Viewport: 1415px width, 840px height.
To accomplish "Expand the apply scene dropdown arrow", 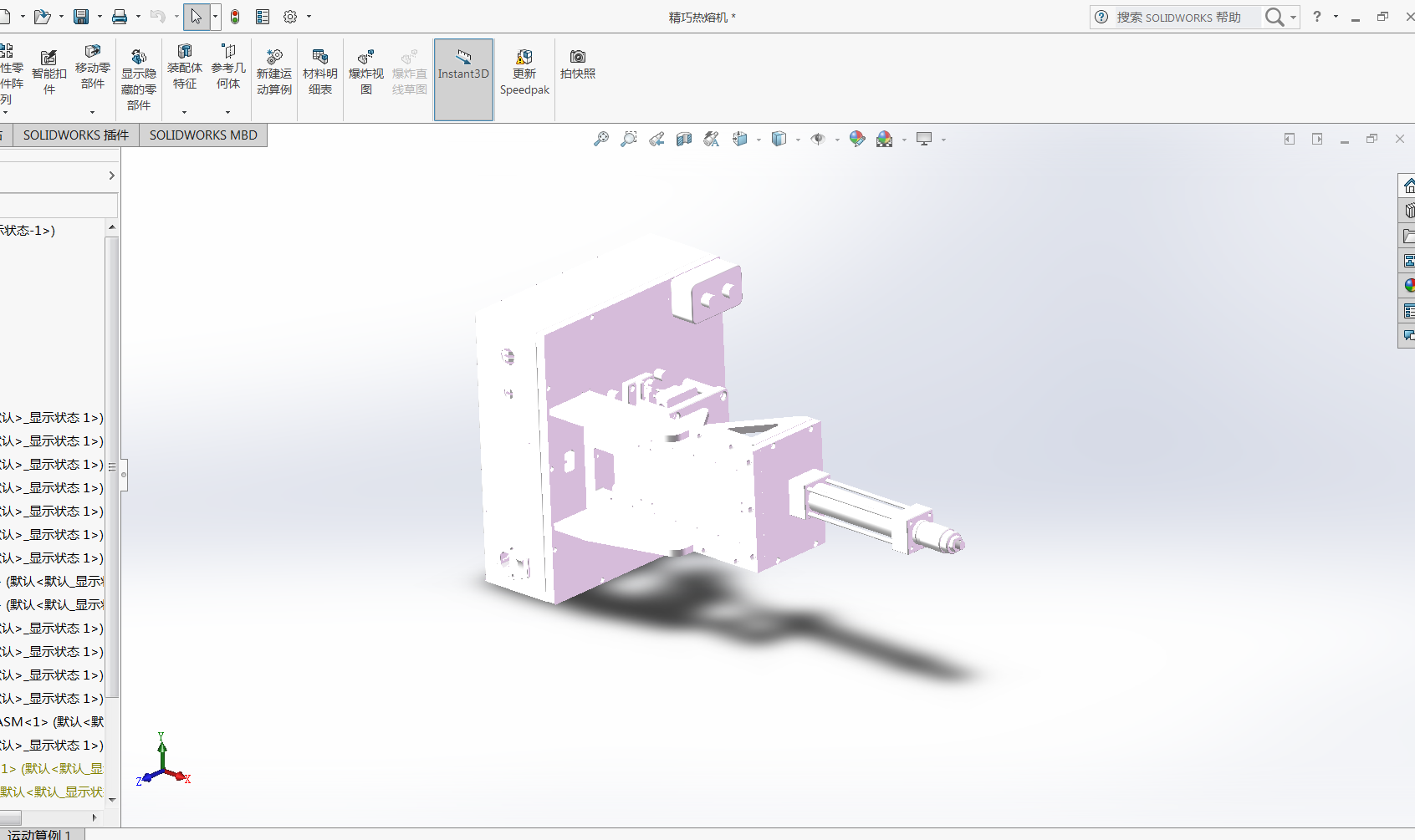I will click(904, 140).
